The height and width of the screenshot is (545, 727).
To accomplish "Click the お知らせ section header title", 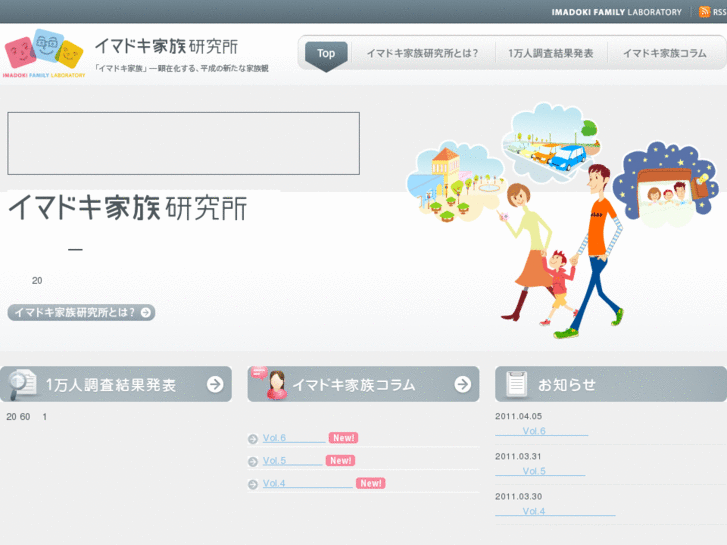I will 567,385.
